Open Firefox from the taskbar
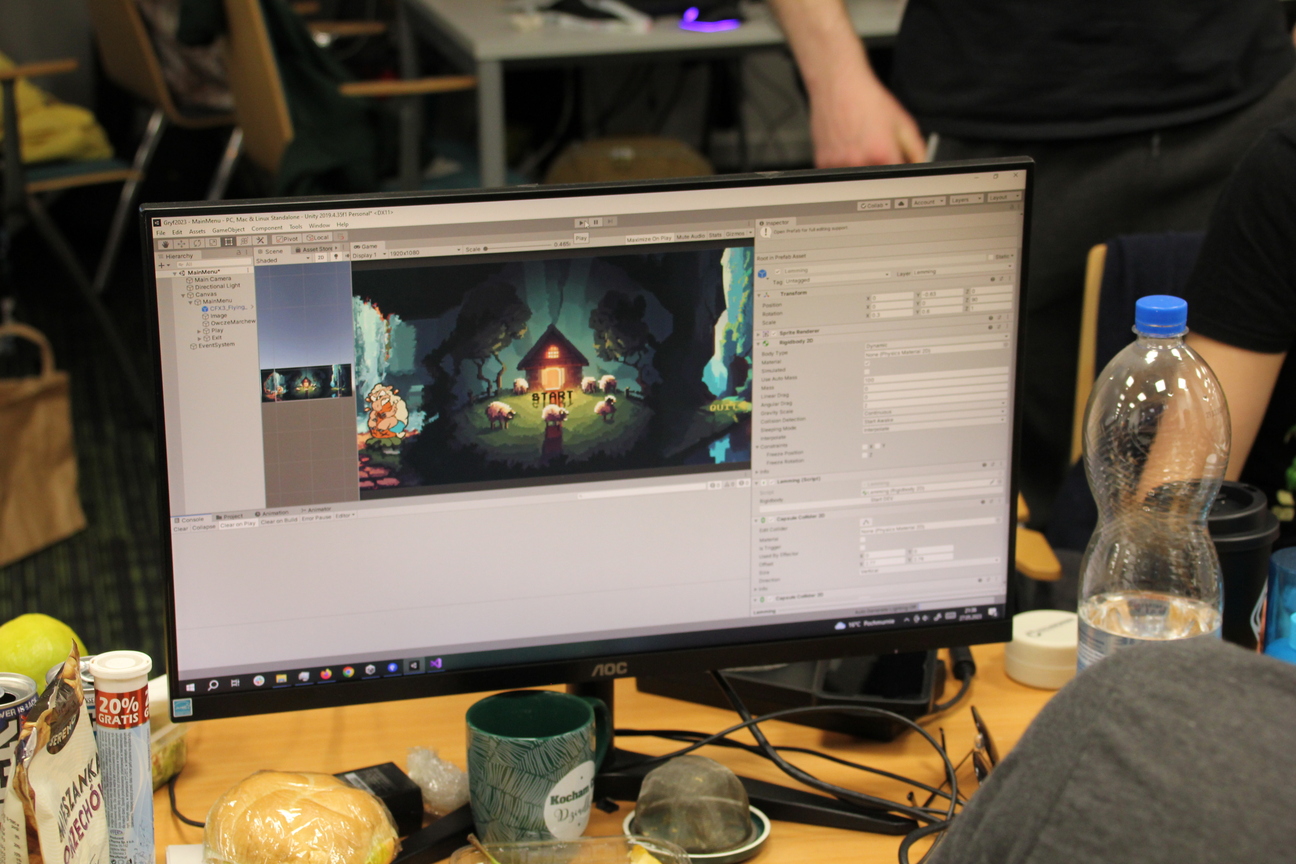Screen dimensions: 1296x864 coord(326,674)
